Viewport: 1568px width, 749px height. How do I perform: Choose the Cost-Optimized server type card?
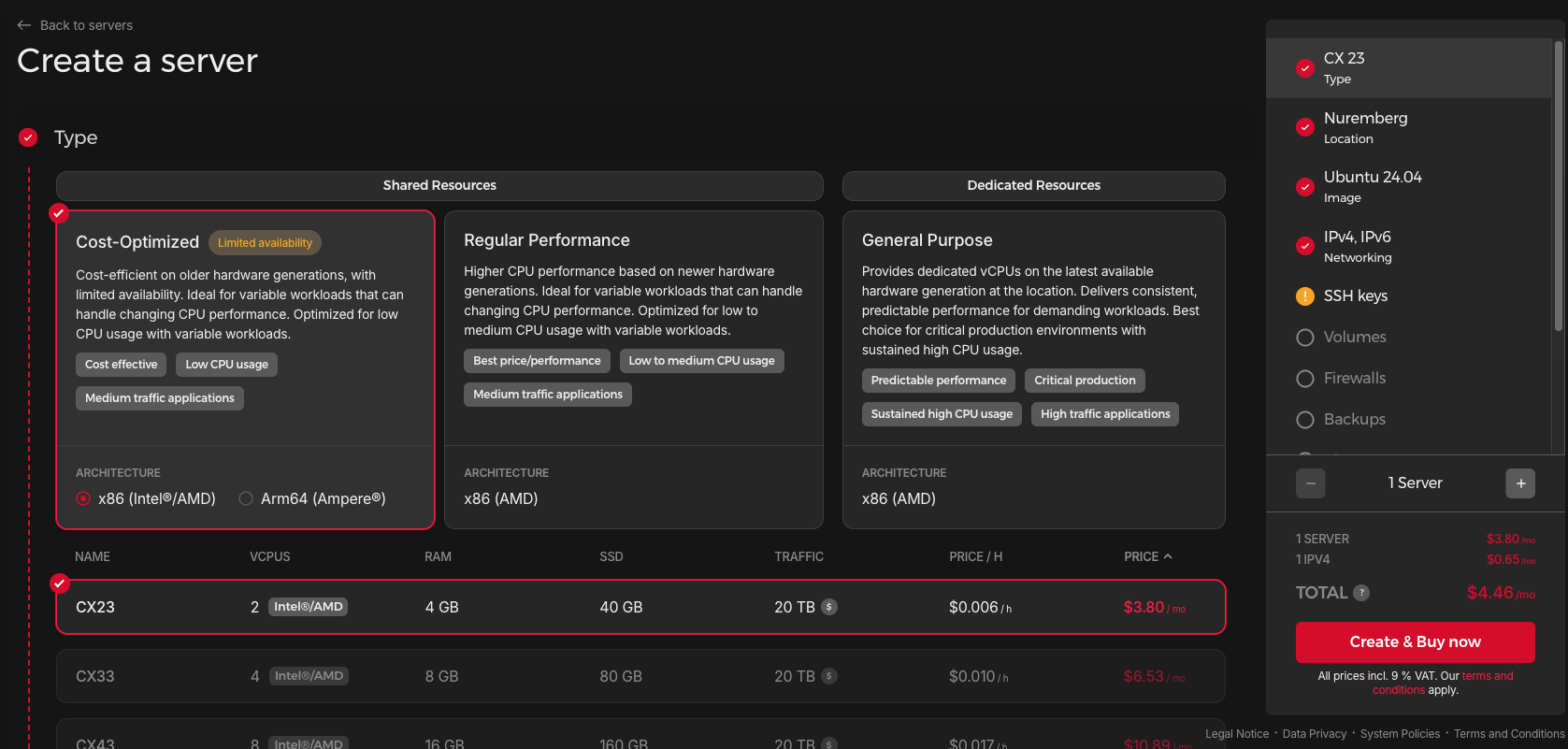(246, 370)
